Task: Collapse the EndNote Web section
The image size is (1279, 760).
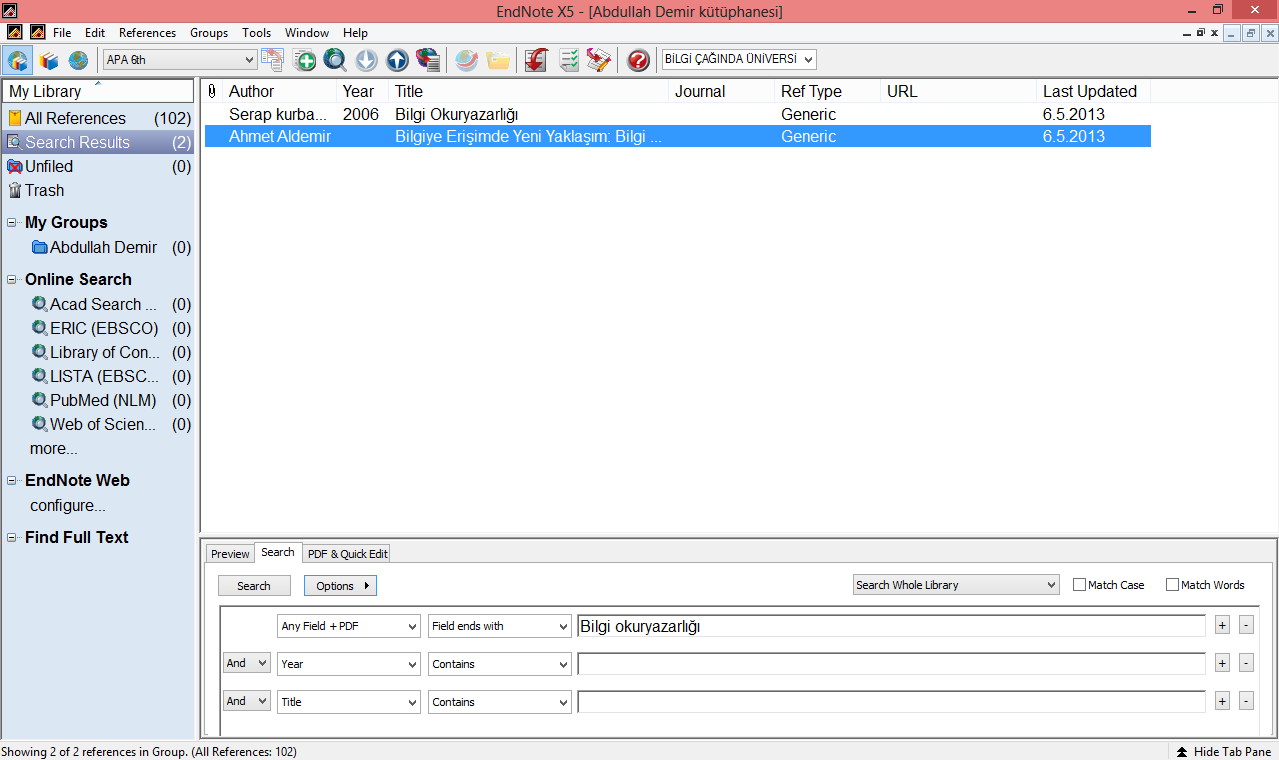Action: point(13,481)
